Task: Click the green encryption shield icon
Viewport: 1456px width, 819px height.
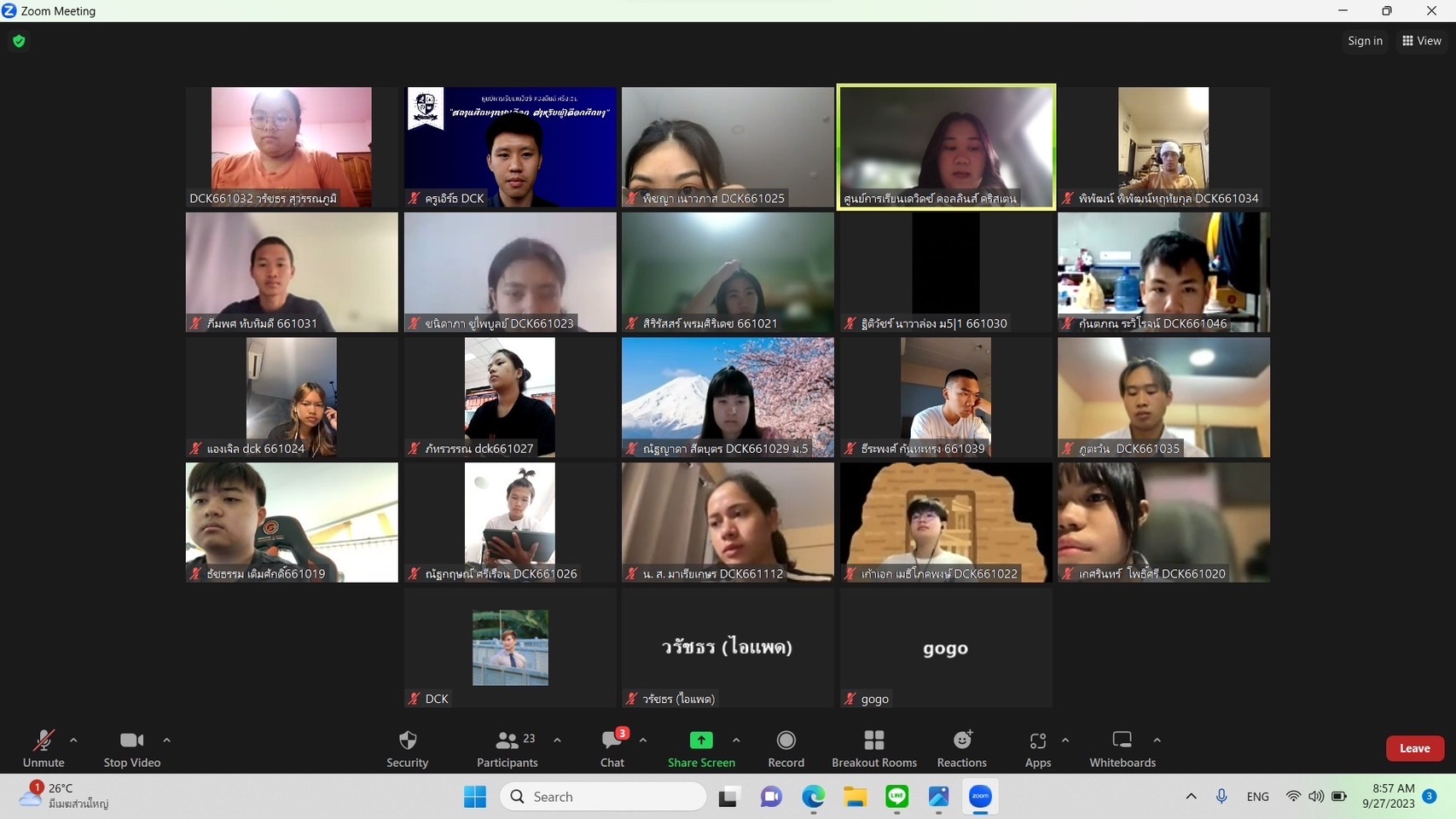Action: point(19,41)
